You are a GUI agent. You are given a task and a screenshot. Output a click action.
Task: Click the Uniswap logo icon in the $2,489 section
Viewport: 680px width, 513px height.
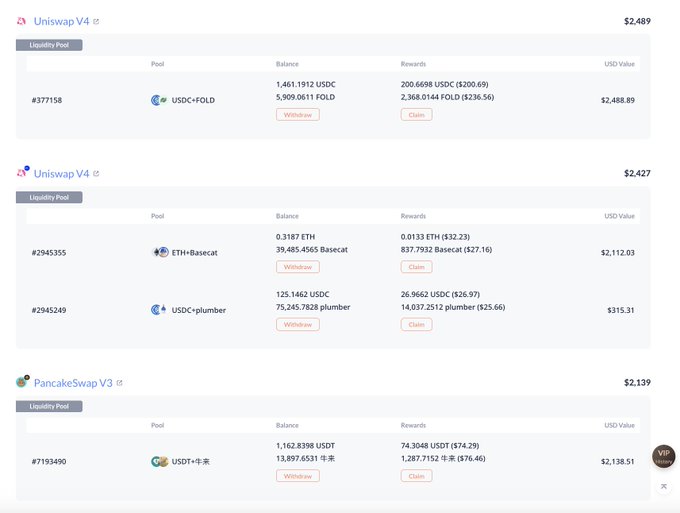[21, 21]
